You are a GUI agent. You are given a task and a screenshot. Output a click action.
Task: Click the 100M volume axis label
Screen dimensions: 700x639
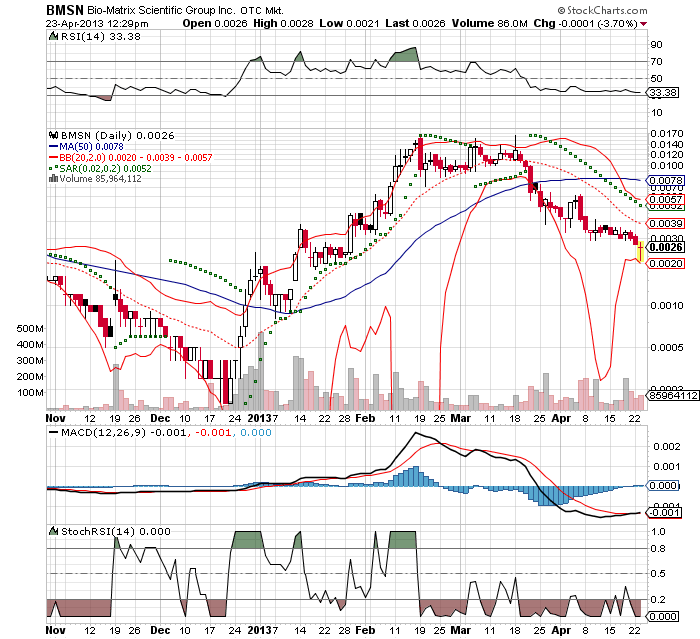30,393
